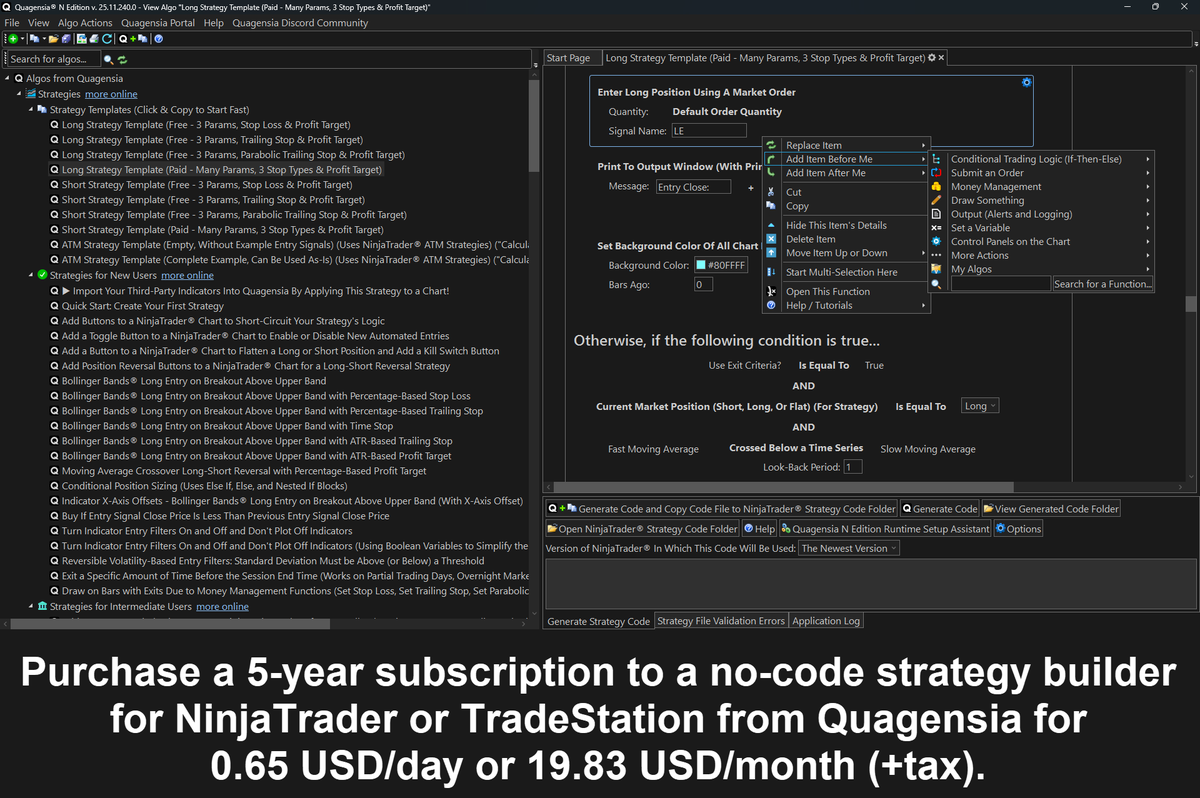This screenshot has height=798, width=1200.
Task: Click the Q generate code toolbar icon
Action: (123, 38)
